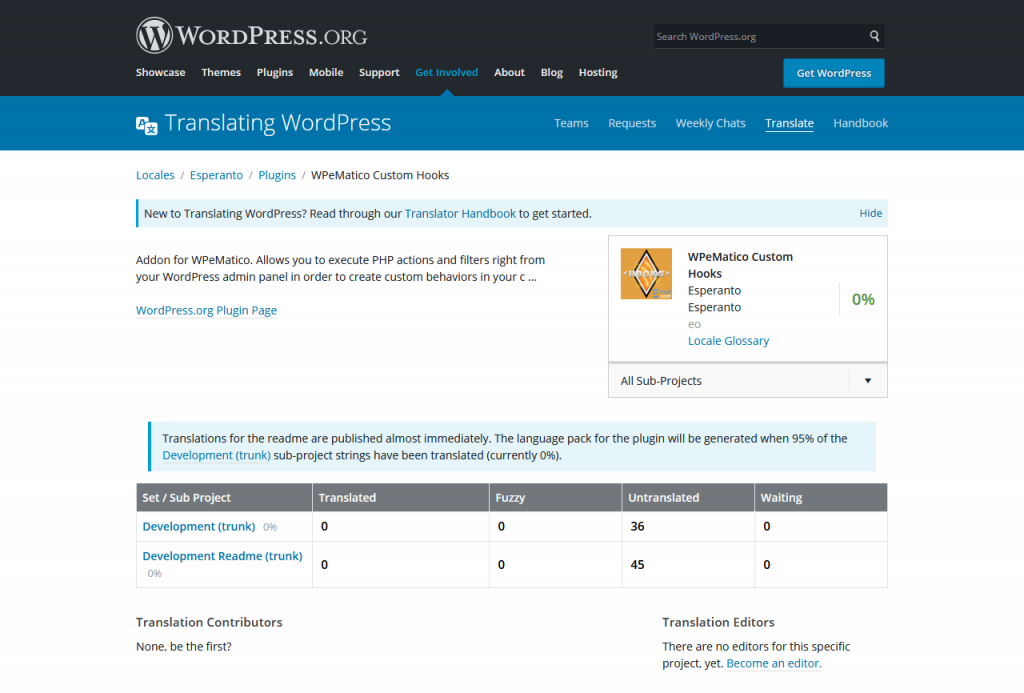
Task: Open the Development (trunk) sub-project row link
Action: click(199, 526)
